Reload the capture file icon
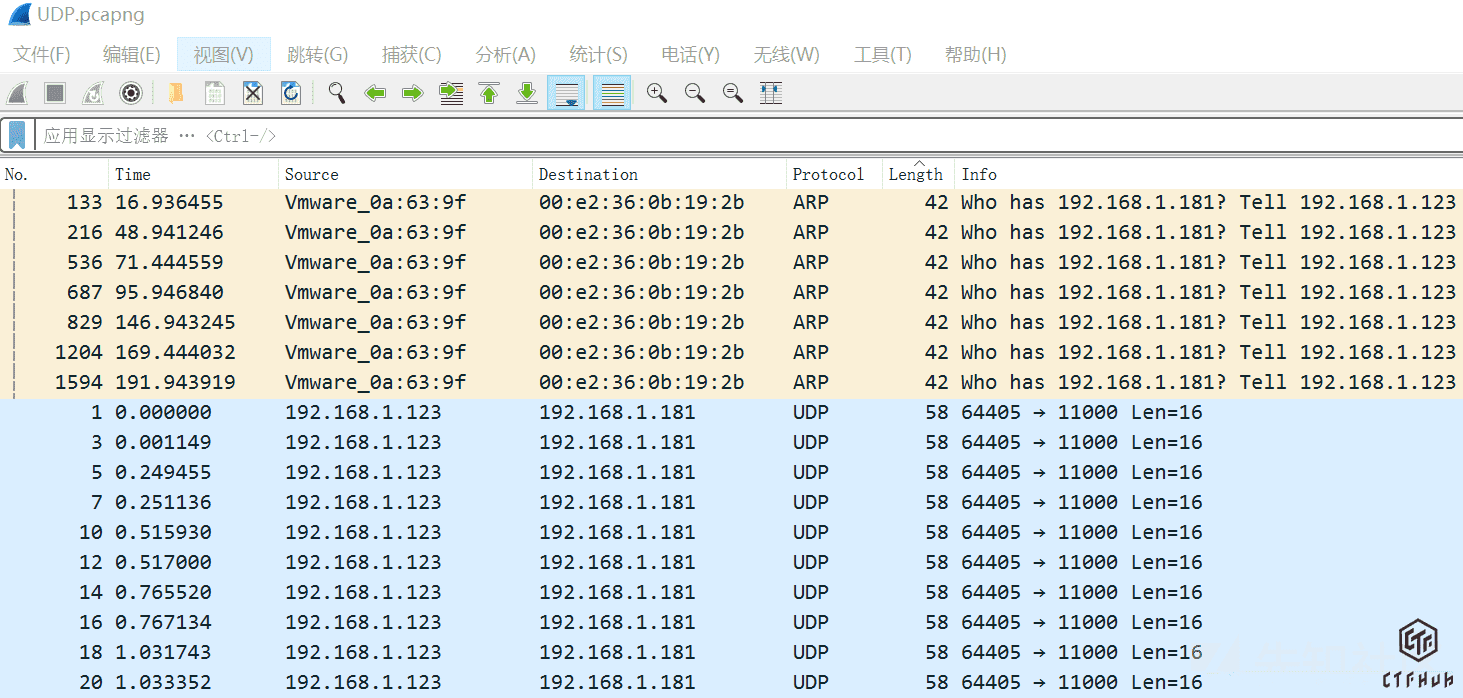Screen dimensions: 1463x698 point(291,93)
